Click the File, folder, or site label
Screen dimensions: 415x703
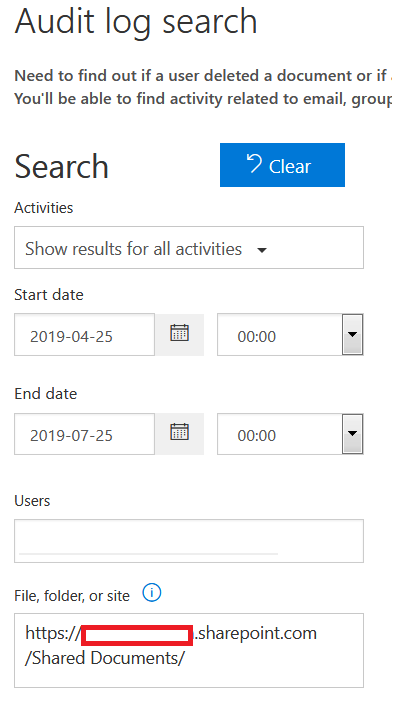(72, 595)
